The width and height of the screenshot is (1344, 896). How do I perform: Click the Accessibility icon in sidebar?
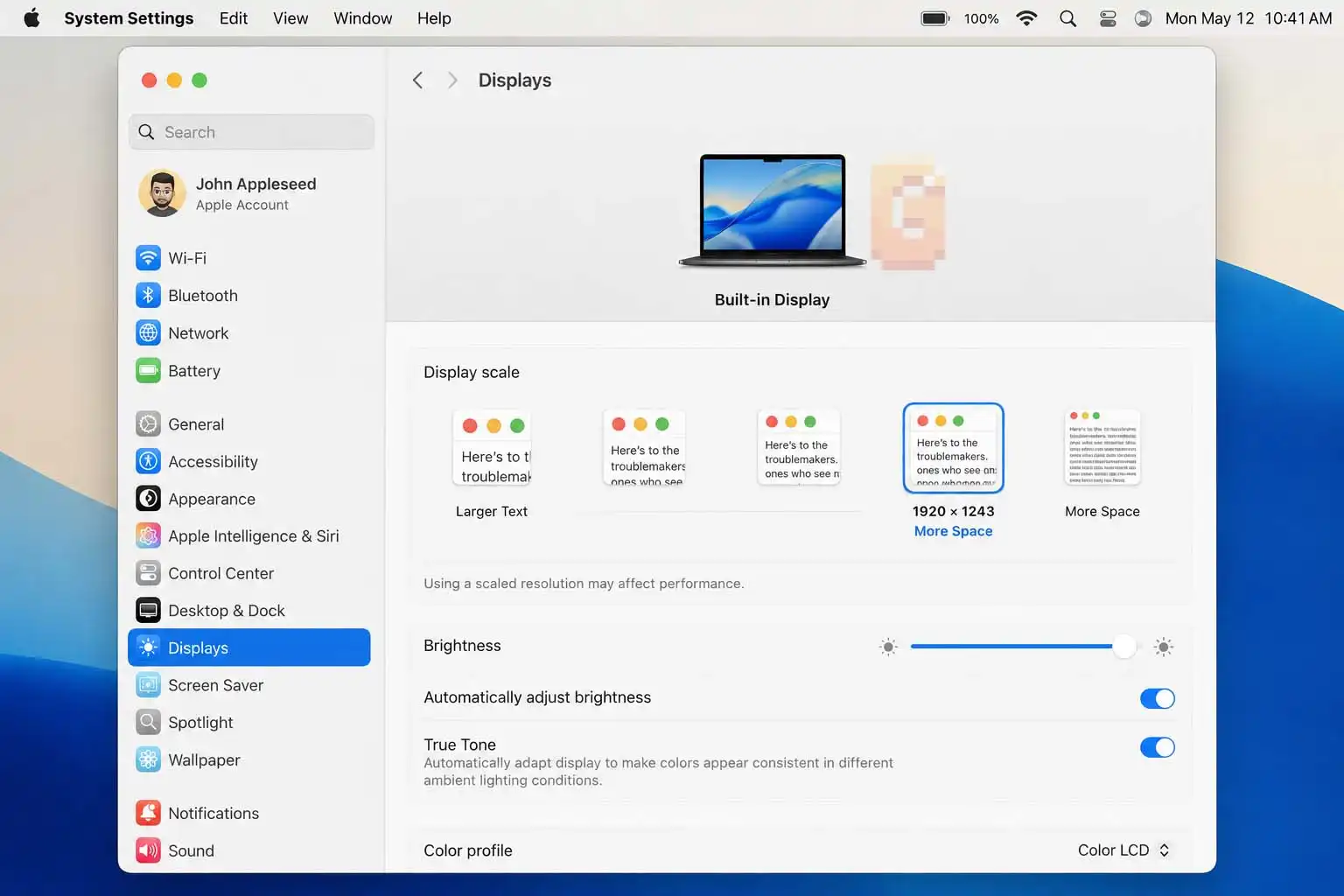click(x=148, y=461)
